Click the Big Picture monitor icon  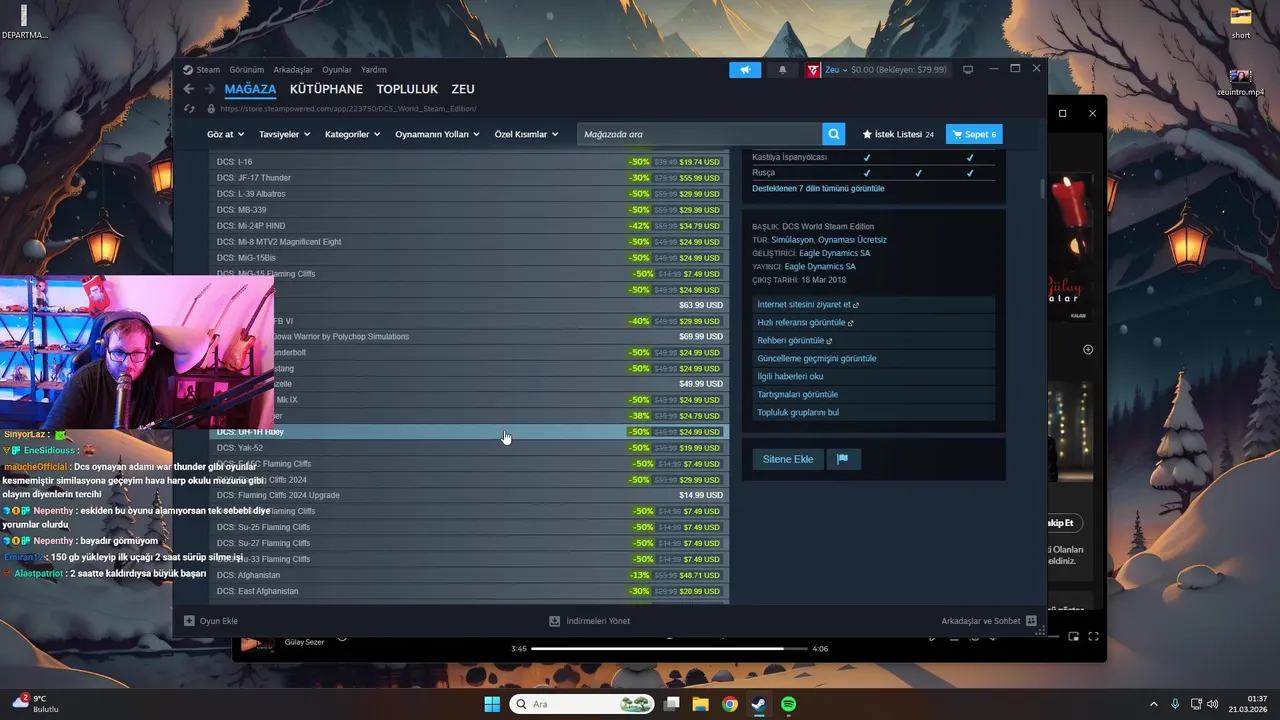[968, 70]
